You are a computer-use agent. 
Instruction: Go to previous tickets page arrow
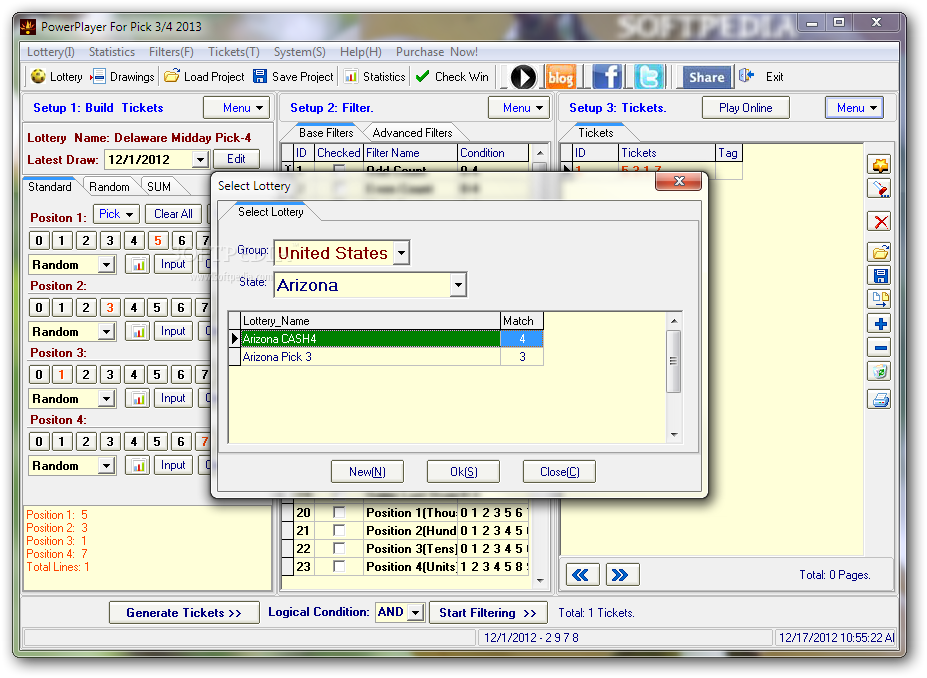[x=582, y=575]
